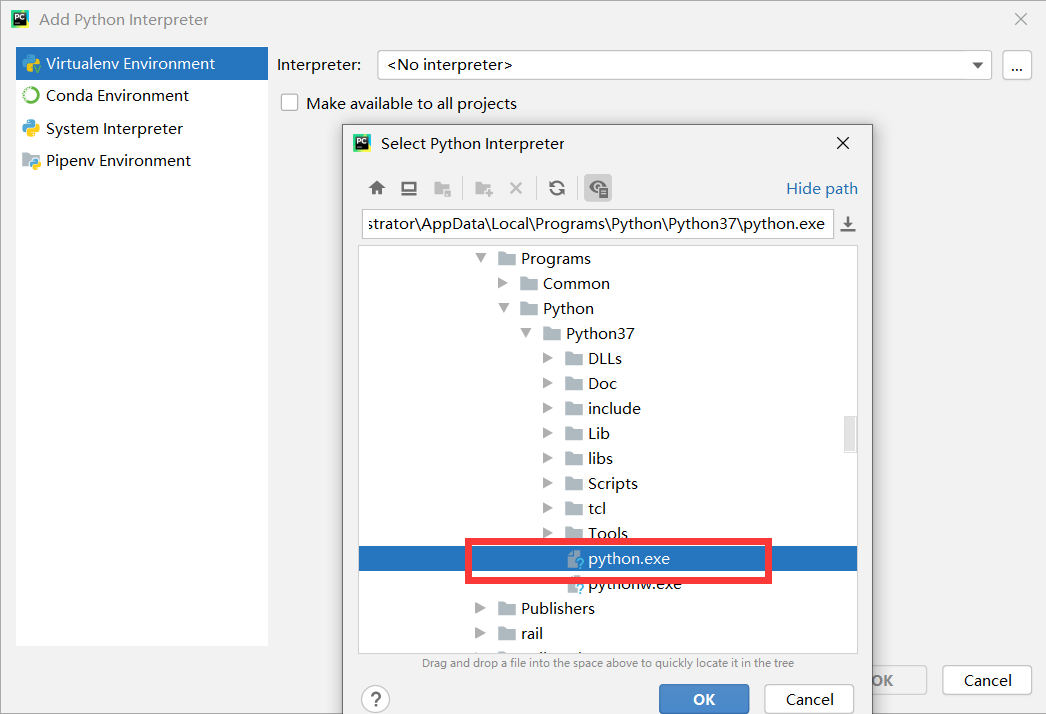Viewport: 1046px width, 714px height.
Task: Select the Common folder label
Action: (x=576, y=284)
